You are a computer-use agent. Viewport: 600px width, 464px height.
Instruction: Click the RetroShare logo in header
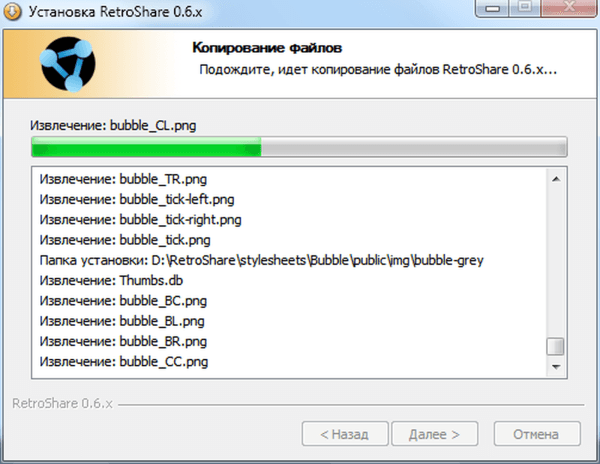[68, 64]
